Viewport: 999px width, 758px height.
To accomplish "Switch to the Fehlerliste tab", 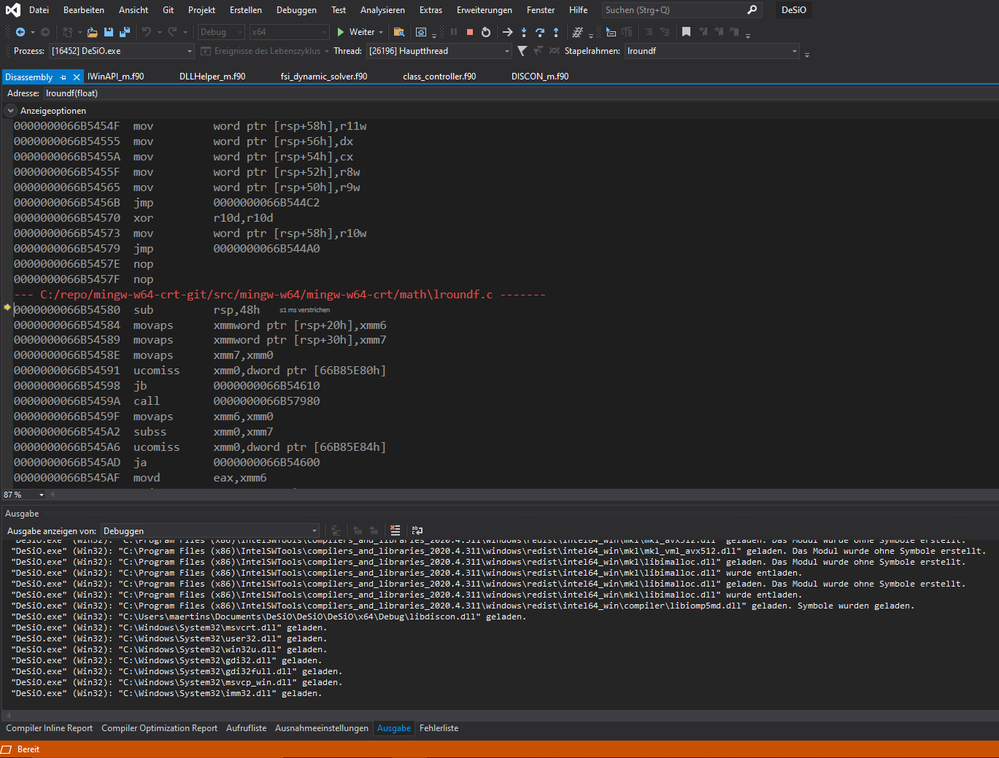I will click(x=439, y=728).
